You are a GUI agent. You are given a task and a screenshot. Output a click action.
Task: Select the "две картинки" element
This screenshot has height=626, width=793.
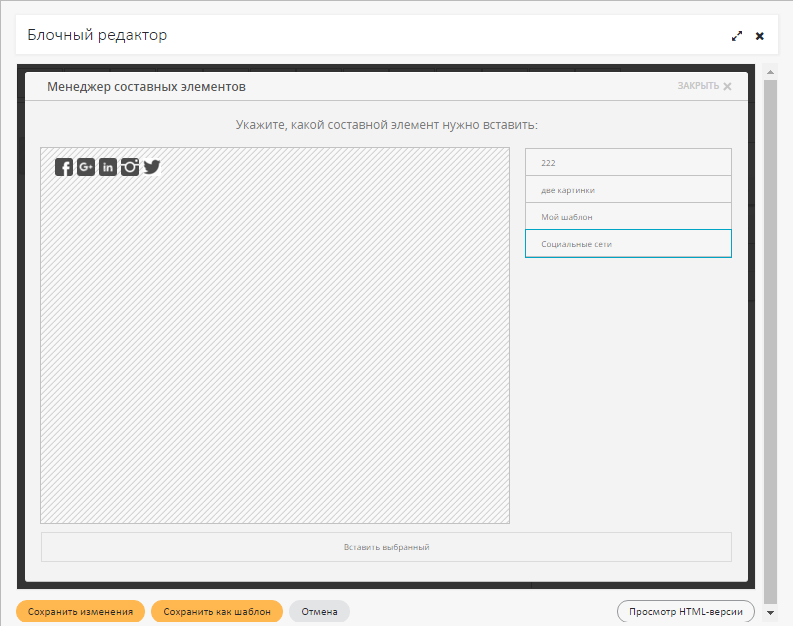pyautogui.click(x=628, y=189)
